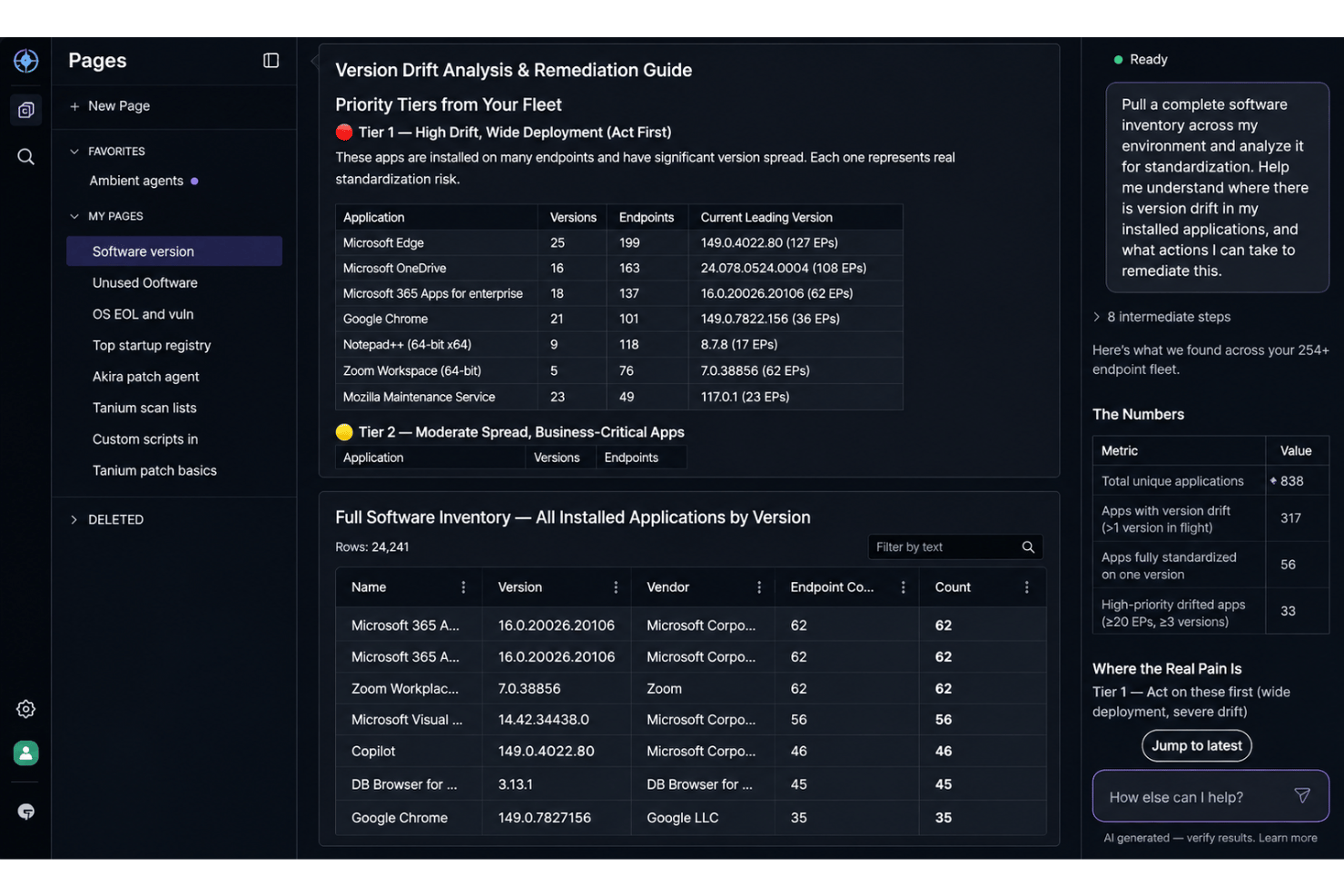Open the search icon in the left rail
Viewport: 1344px width, 896px height.
click(25, 157)
